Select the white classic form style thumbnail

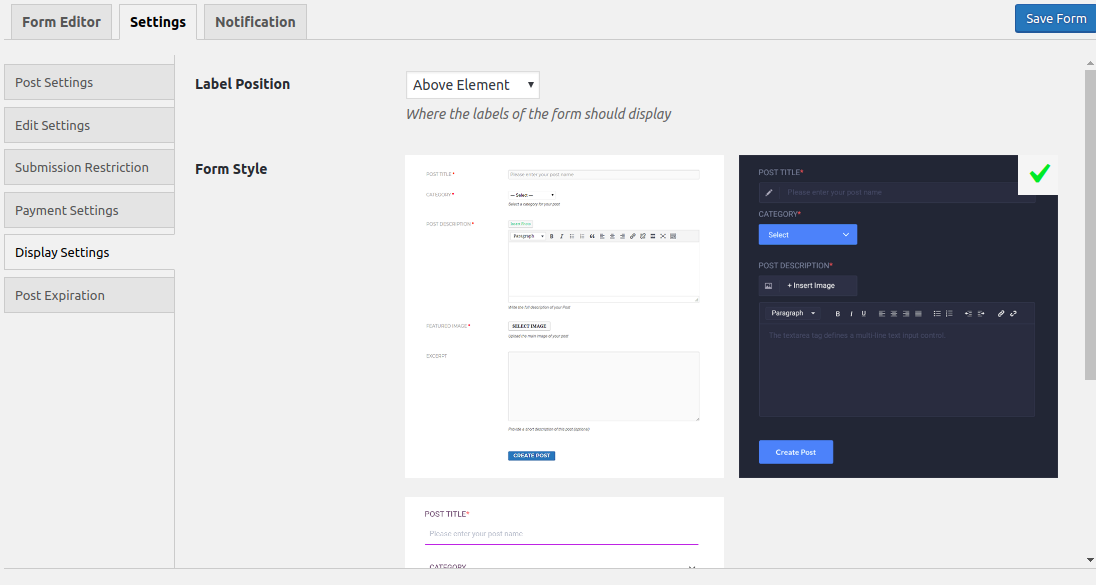pos(564,317)
